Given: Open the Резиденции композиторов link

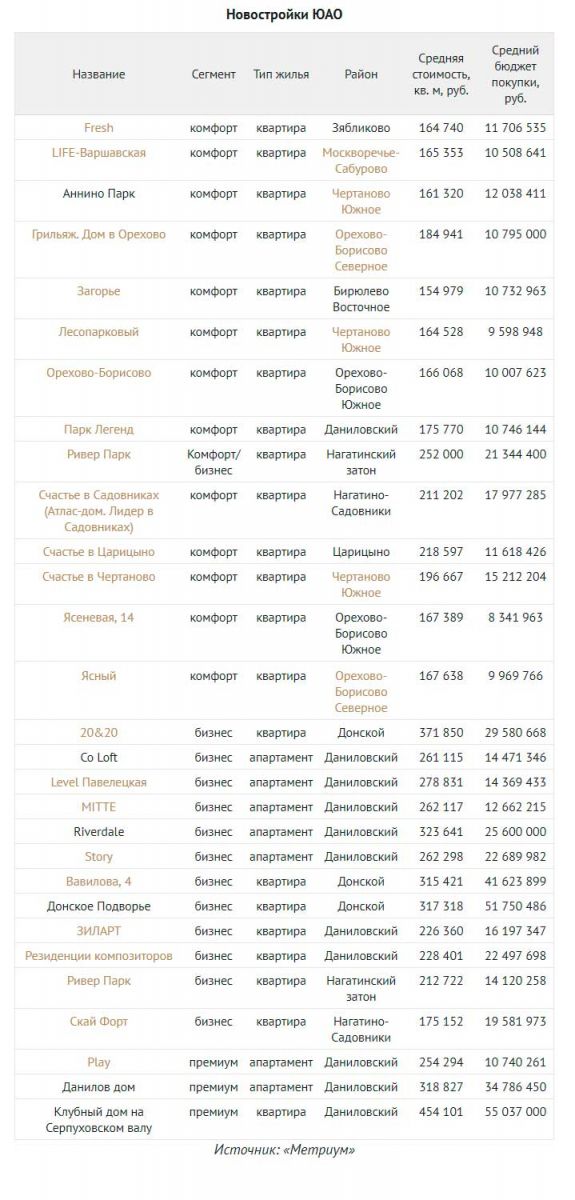Looking at the screenshot, I should [98, 956].
